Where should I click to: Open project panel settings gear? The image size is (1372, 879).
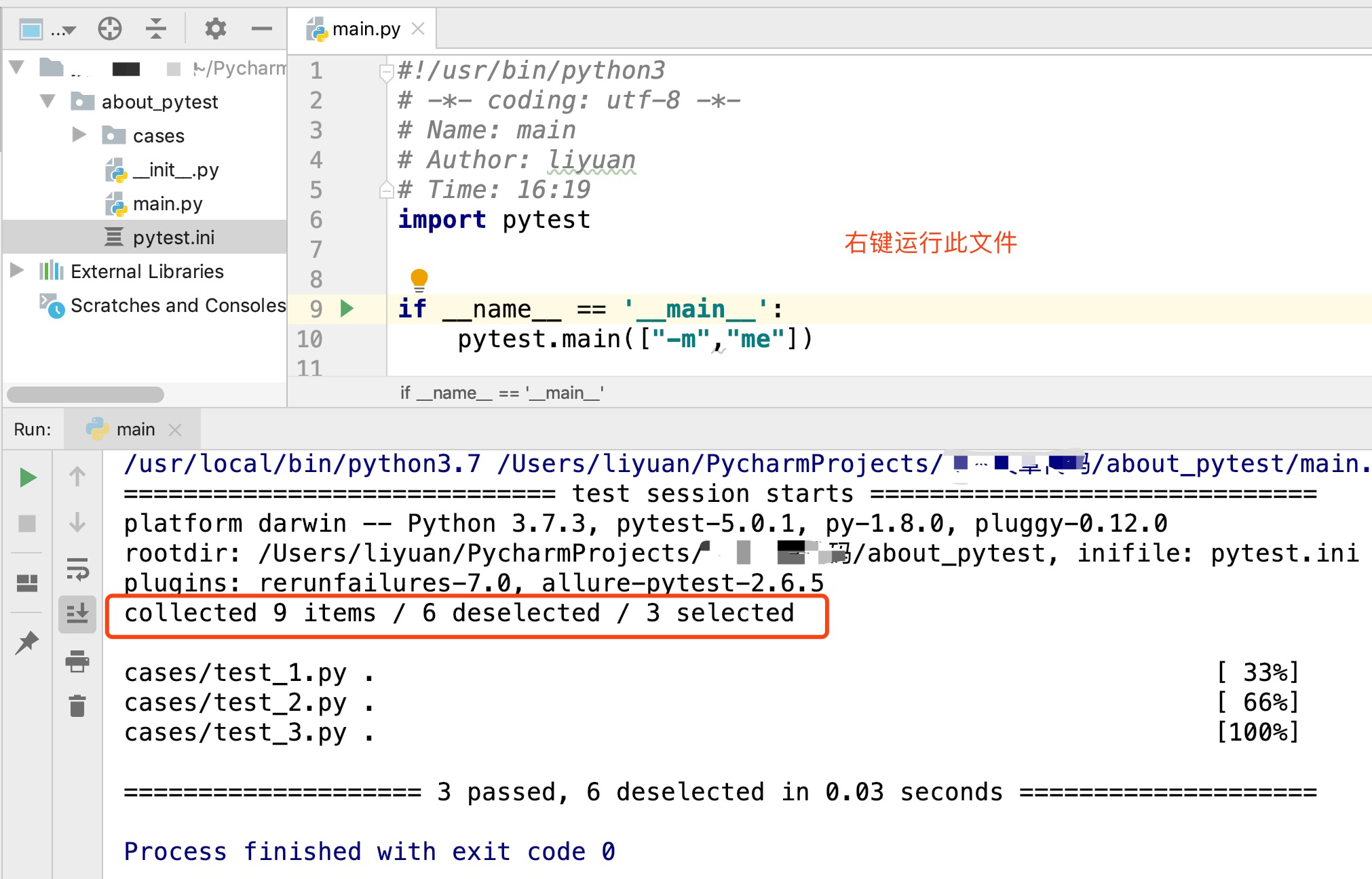coord(215,28)
